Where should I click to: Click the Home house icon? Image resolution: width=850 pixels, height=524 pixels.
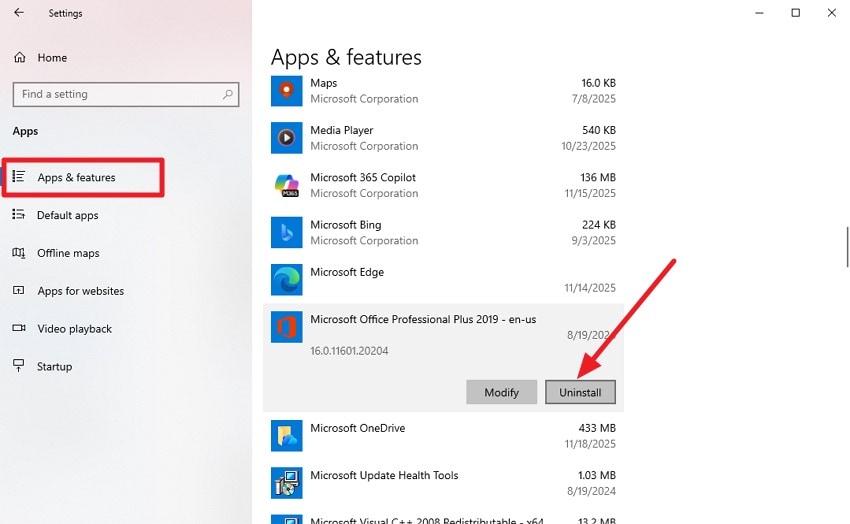coord(20,57)
